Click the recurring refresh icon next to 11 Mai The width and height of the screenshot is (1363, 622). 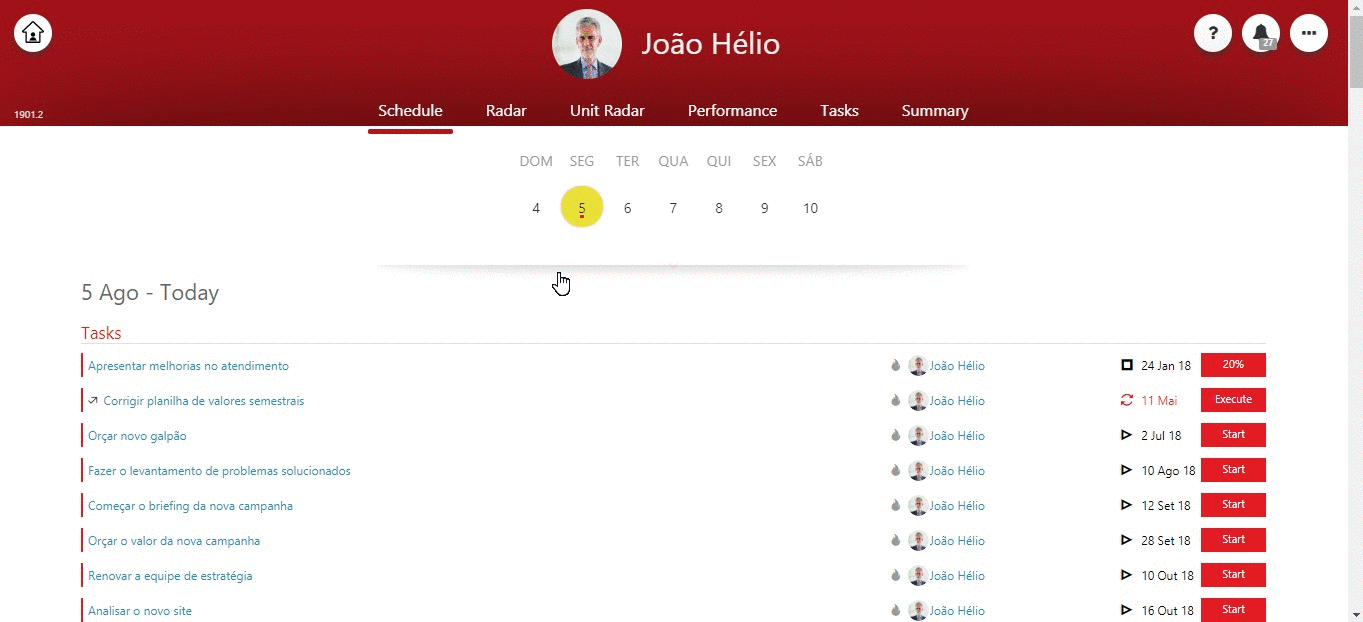[x=1127, y=401]
